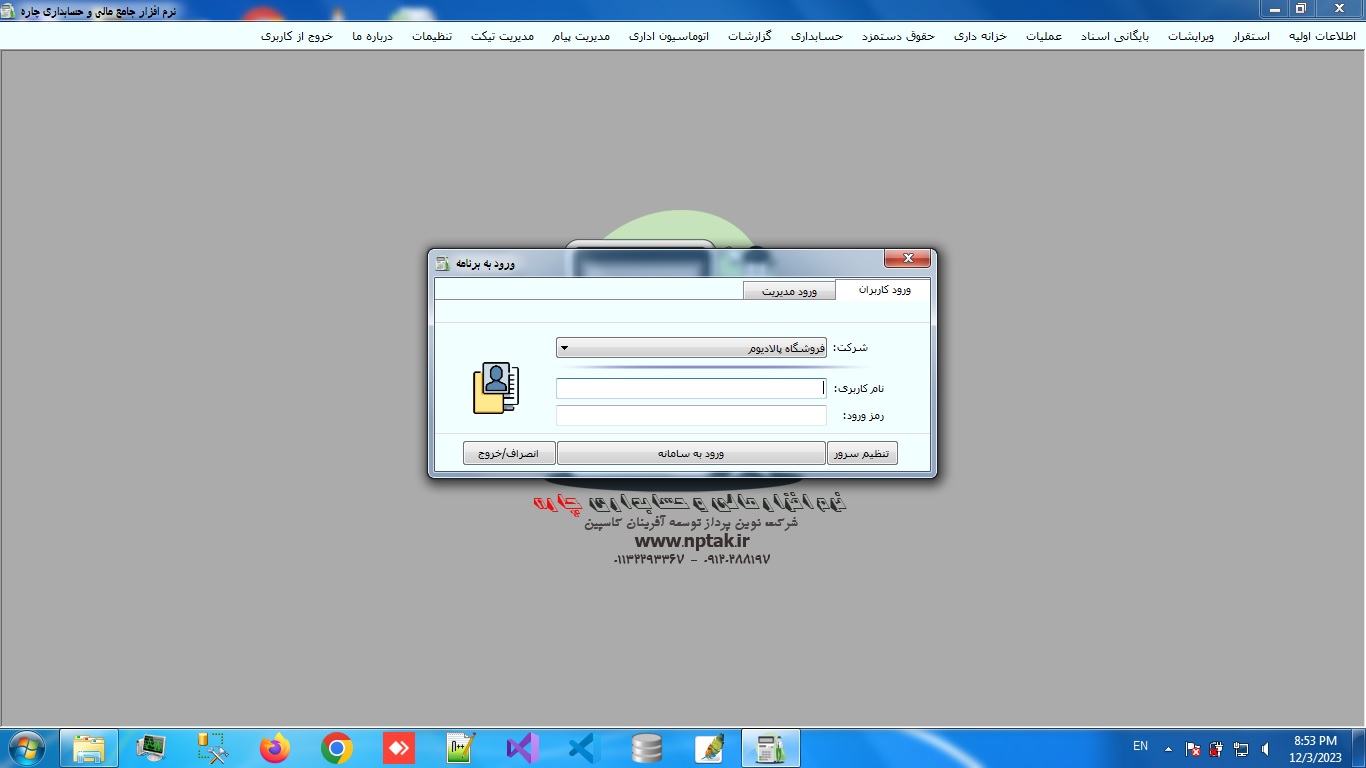
Task: Open Visual Studio purple icon in taskbar
Action: 522,748
